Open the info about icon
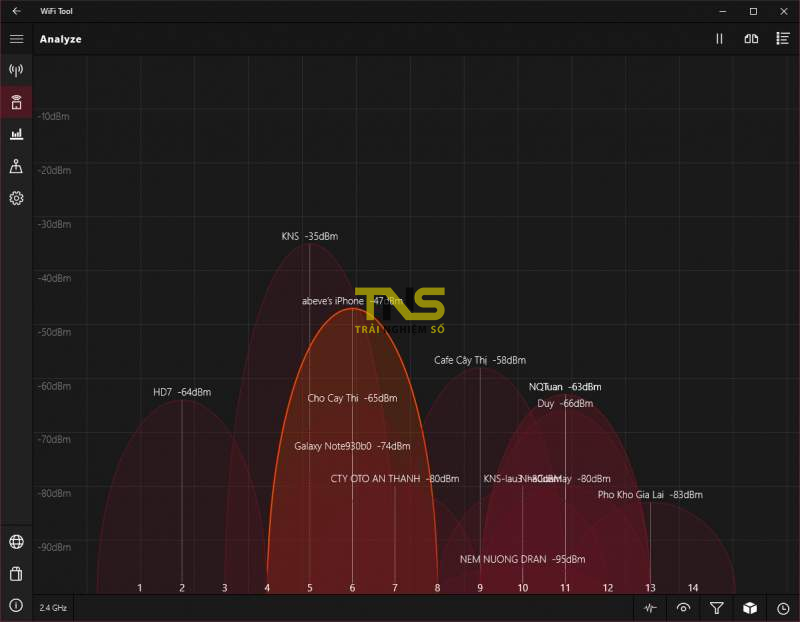800x622 pixels. (16, 606)
